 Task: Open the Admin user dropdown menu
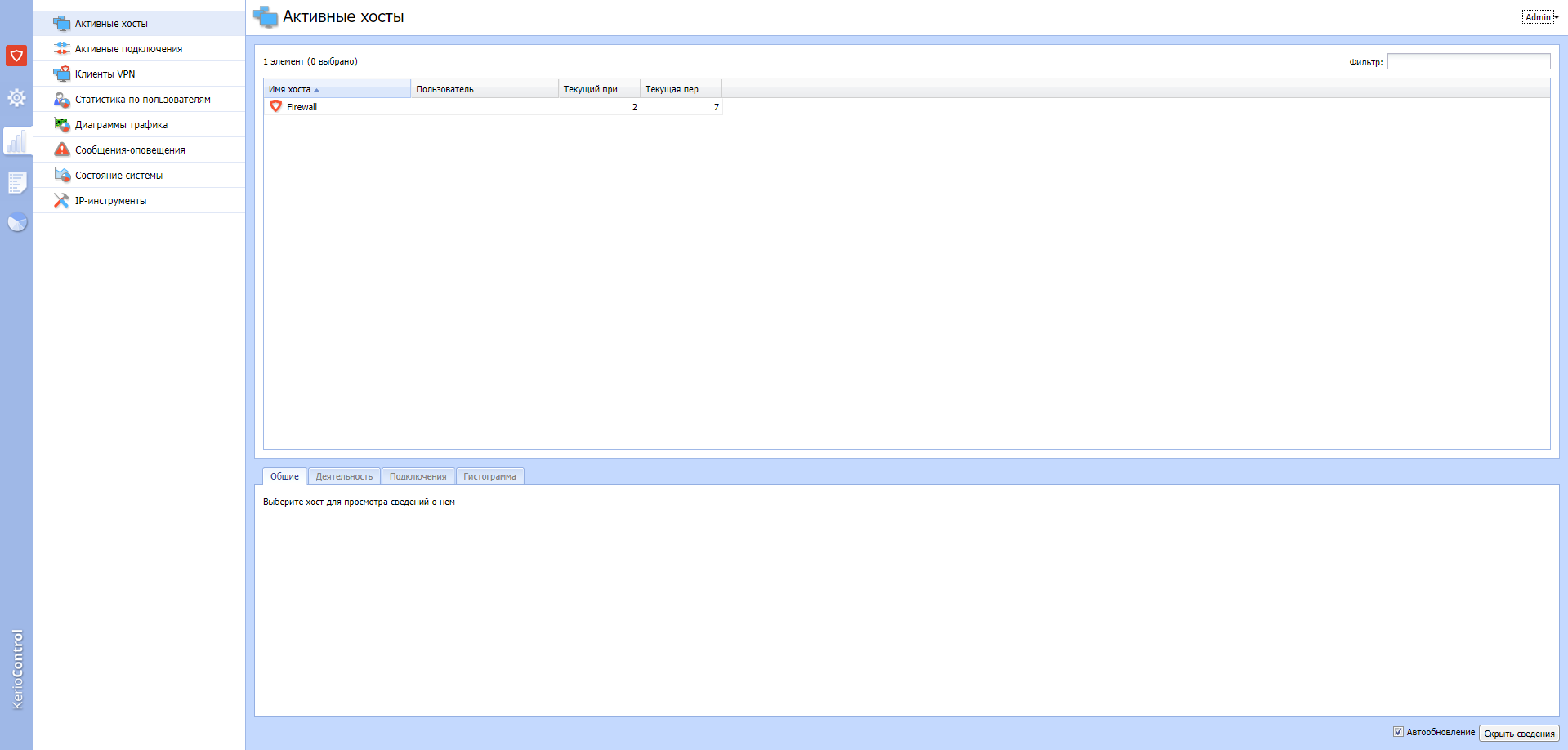(1541, 17)
